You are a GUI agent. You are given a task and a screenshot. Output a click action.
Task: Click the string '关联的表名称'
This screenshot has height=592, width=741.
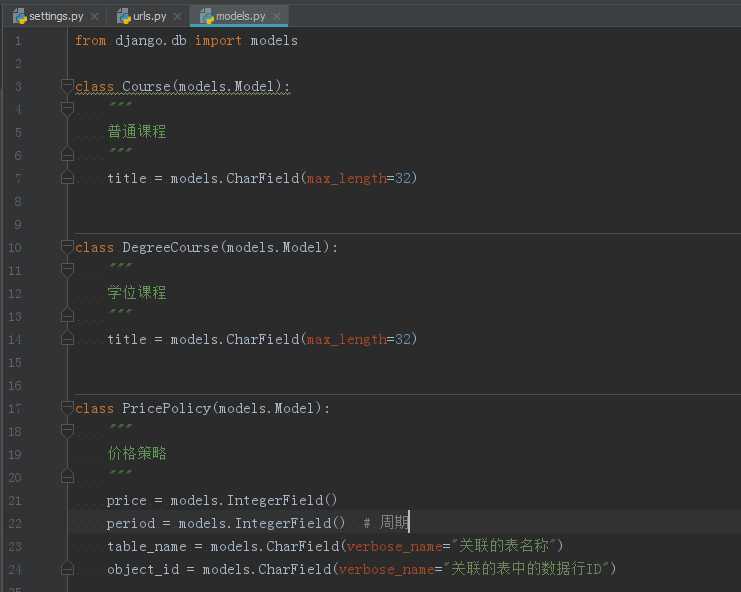(503, 546)
